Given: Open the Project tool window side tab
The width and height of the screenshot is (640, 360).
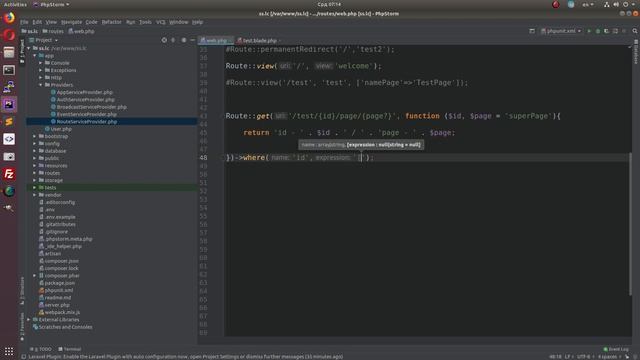Looking at the screenshot, I should pyautogui.click(x=22, y=51).
